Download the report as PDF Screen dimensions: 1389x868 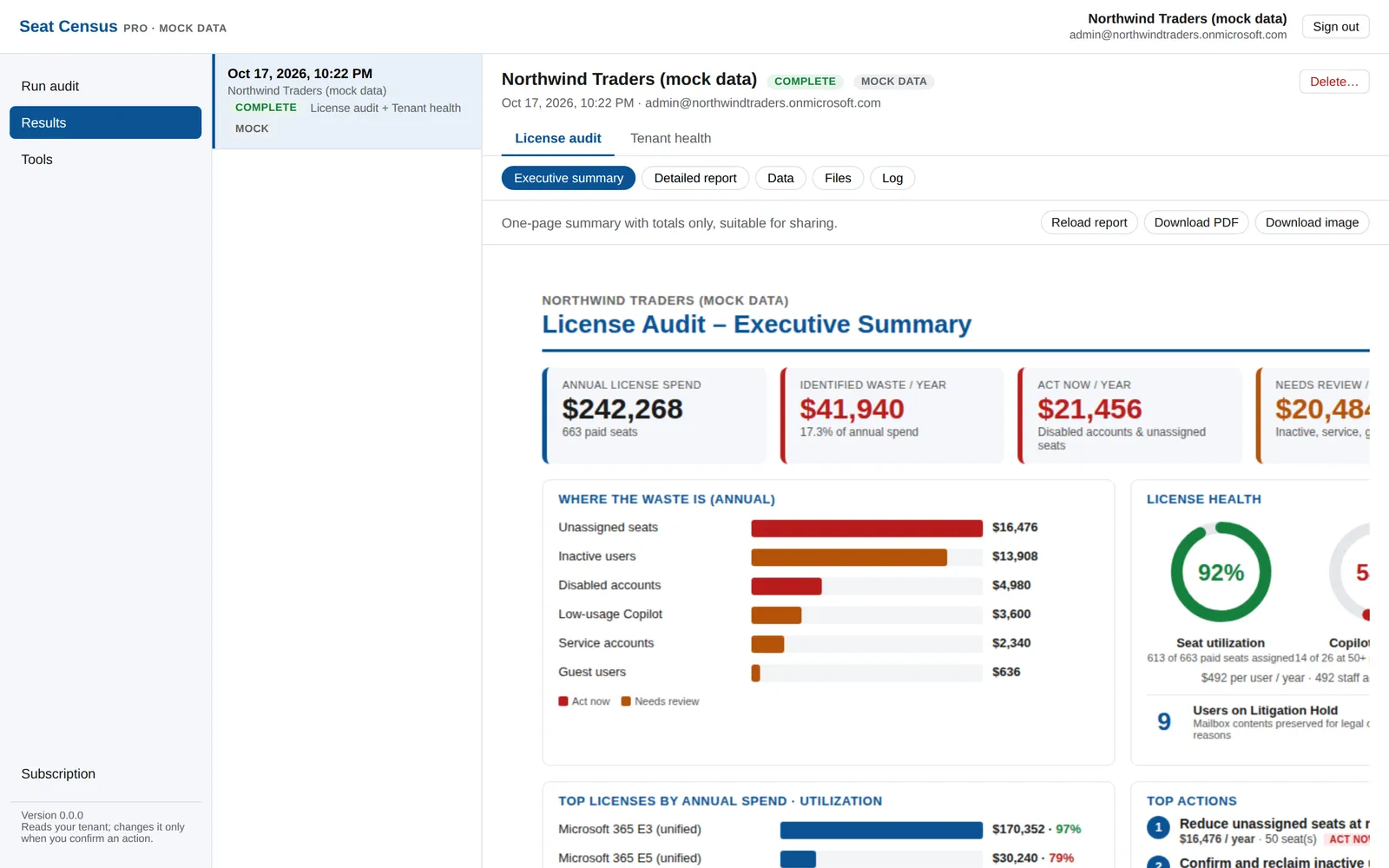[1196, 222]
